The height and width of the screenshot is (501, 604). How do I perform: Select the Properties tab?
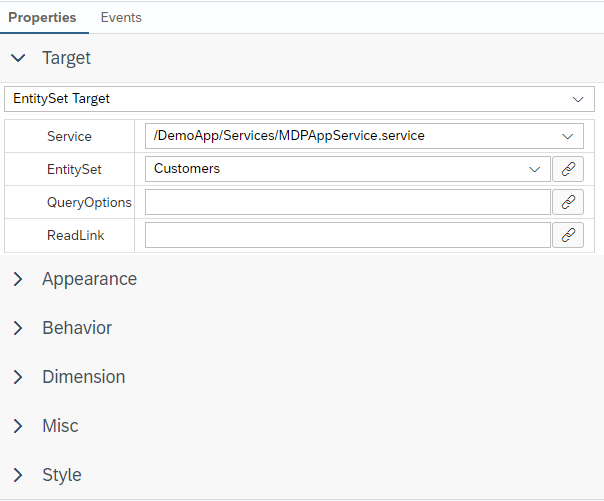(42, 17)
